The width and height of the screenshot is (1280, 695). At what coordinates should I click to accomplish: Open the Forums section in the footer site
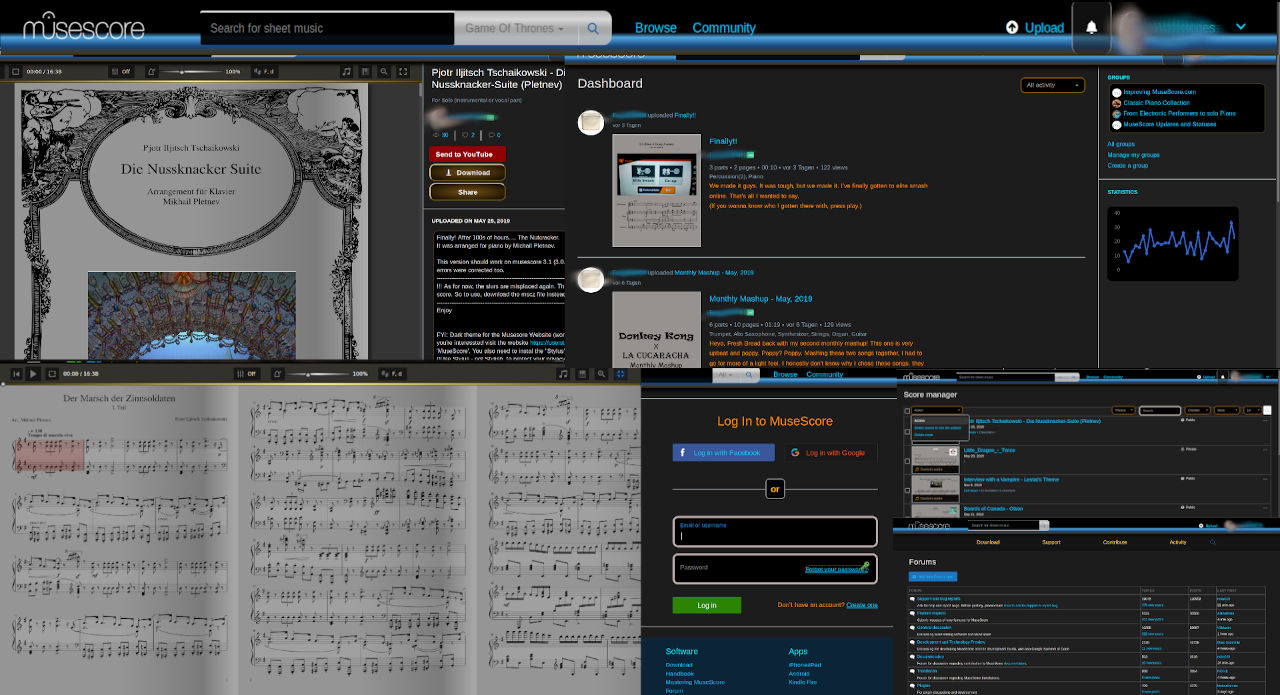click(673, 690)
